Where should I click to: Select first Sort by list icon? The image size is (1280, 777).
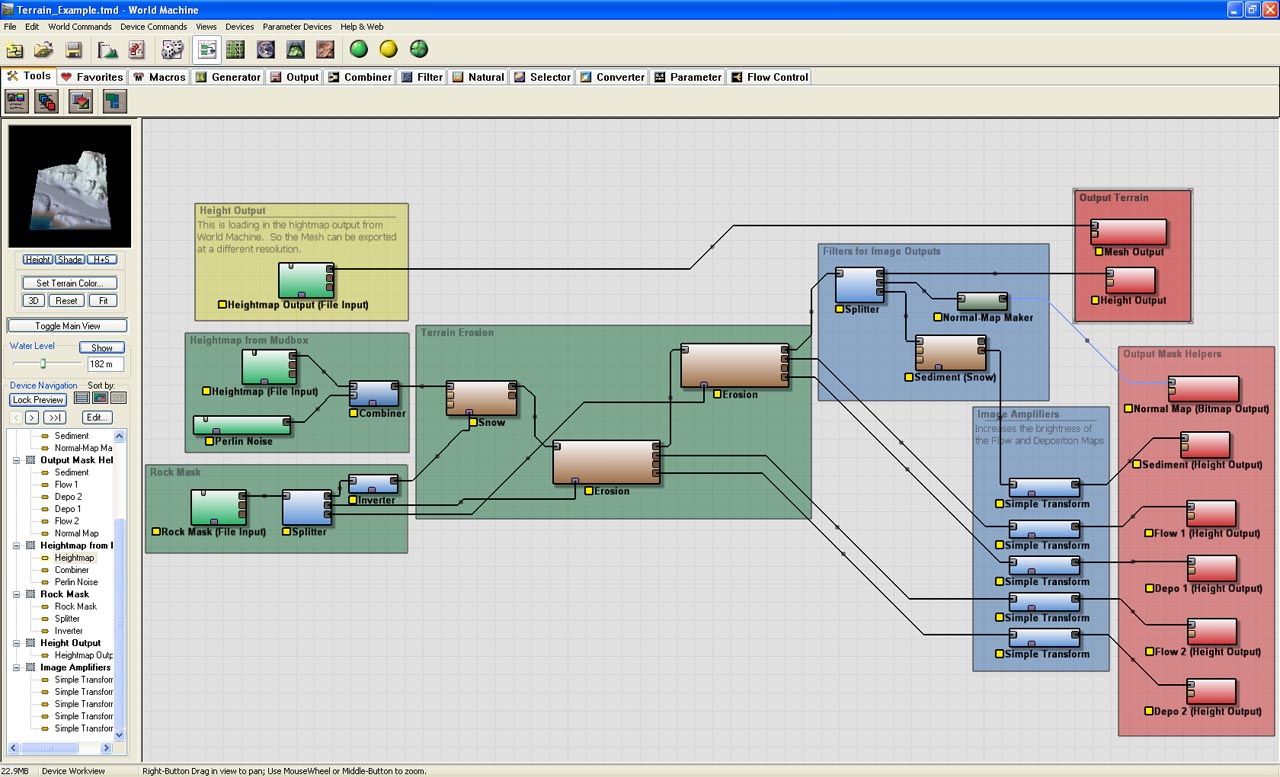point(82,398)
